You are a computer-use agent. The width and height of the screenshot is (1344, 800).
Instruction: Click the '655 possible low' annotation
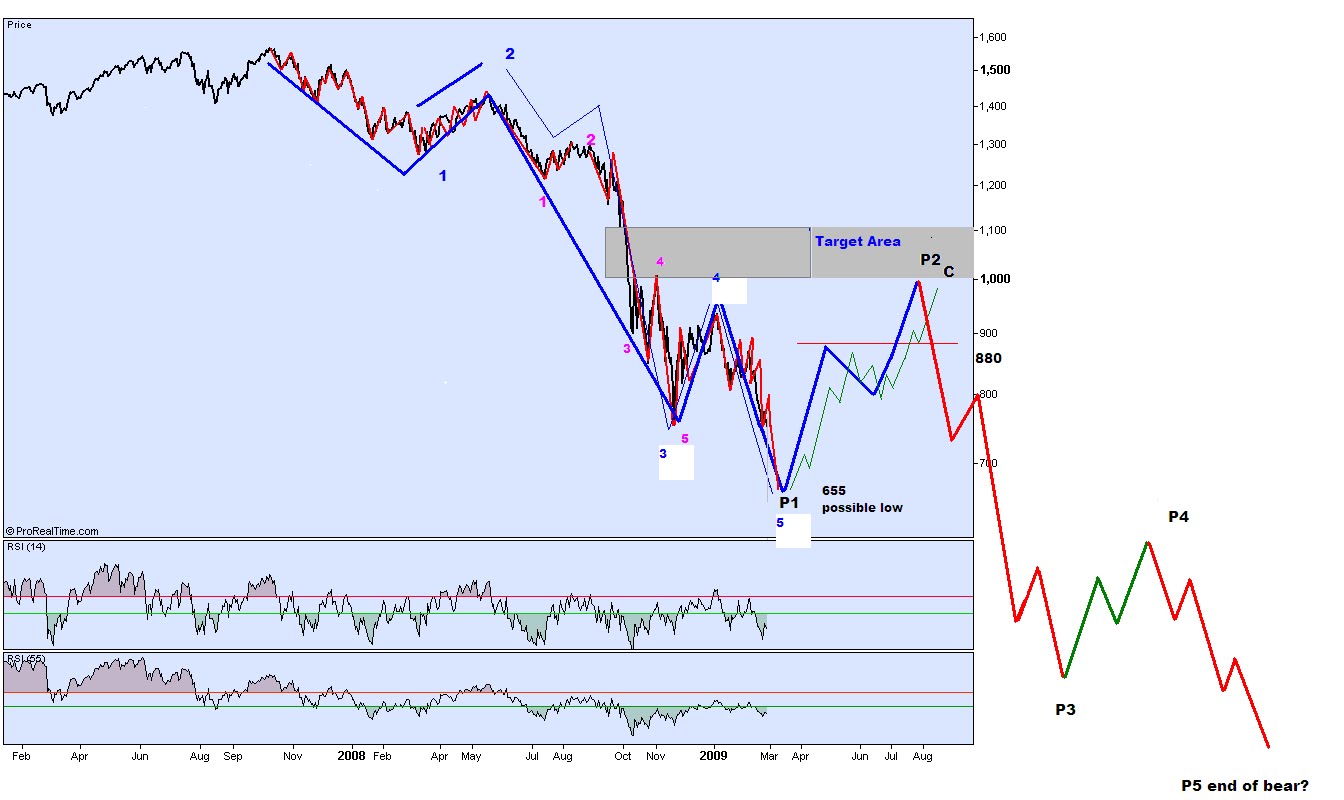[x=862, y=499]
